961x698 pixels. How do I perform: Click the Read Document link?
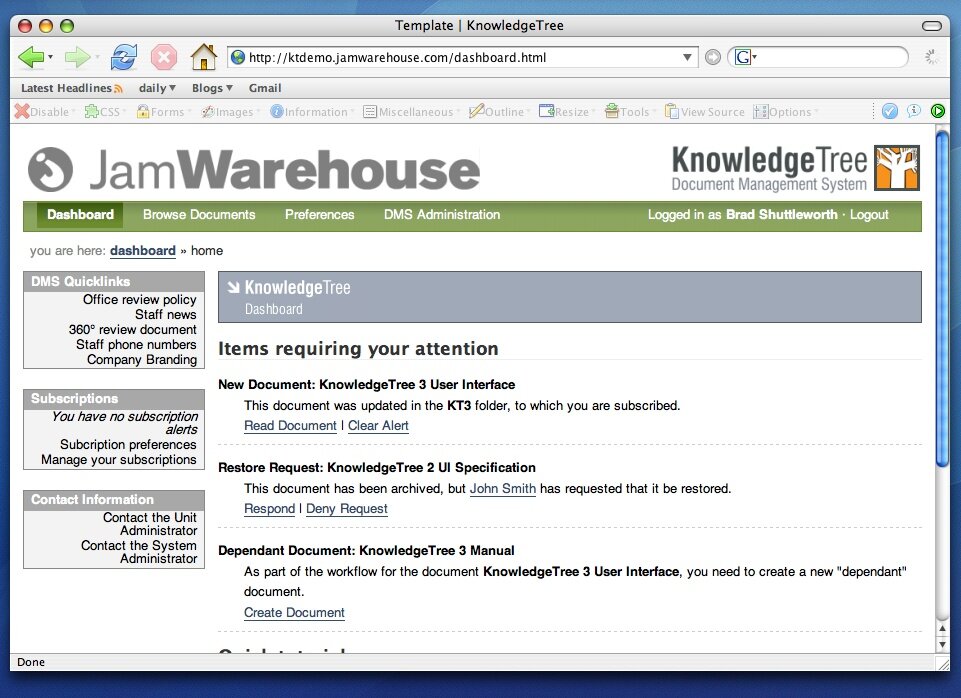290,426
